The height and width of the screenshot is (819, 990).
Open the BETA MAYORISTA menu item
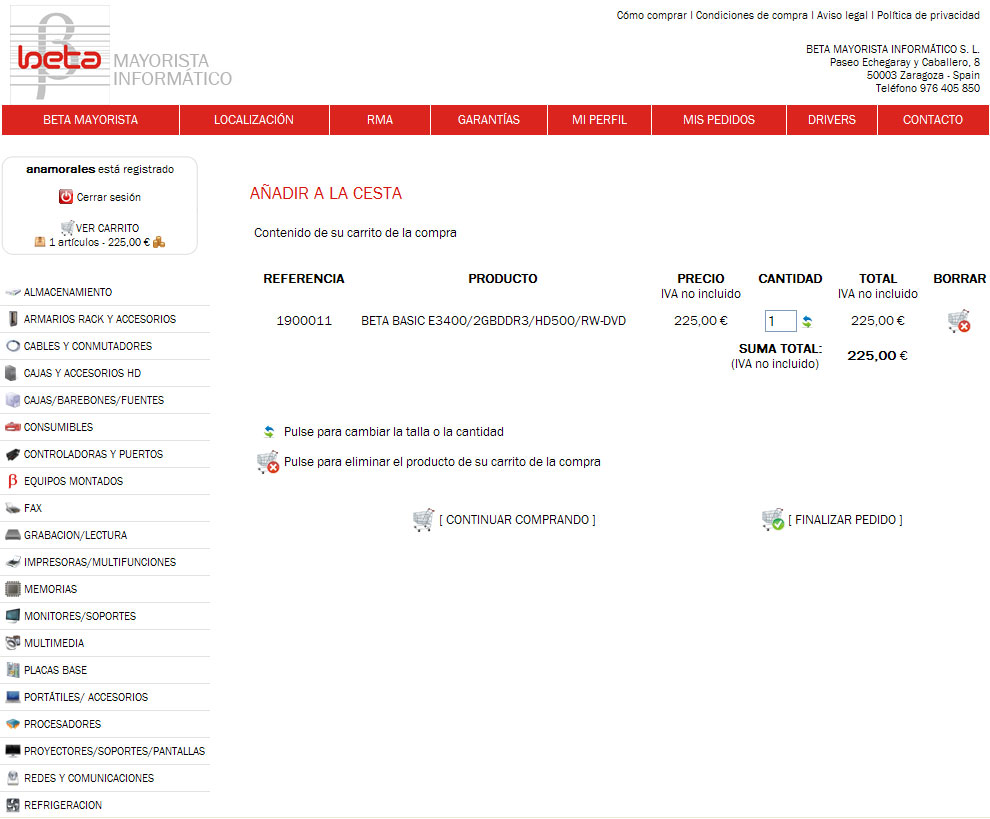coord(90,120)
